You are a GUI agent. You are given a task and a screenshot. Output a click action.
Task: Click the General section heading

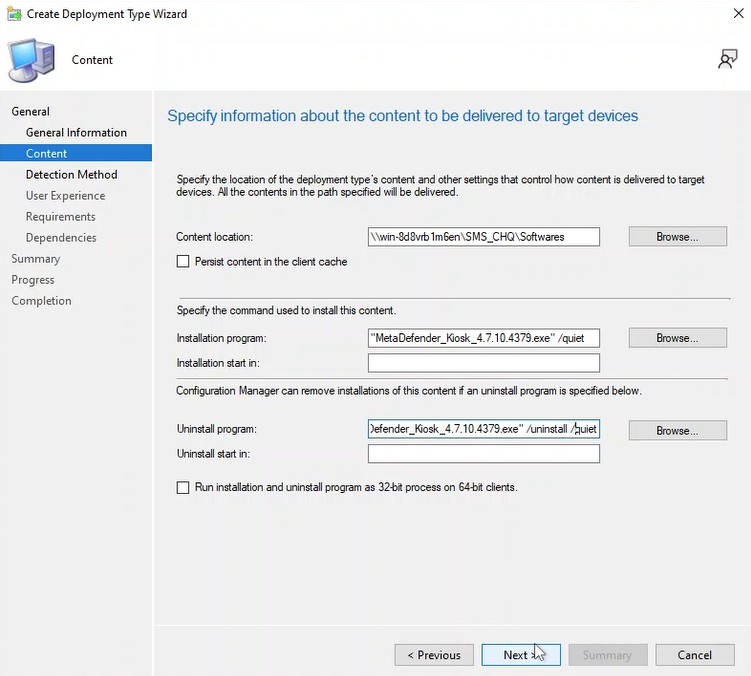[31, 111]
